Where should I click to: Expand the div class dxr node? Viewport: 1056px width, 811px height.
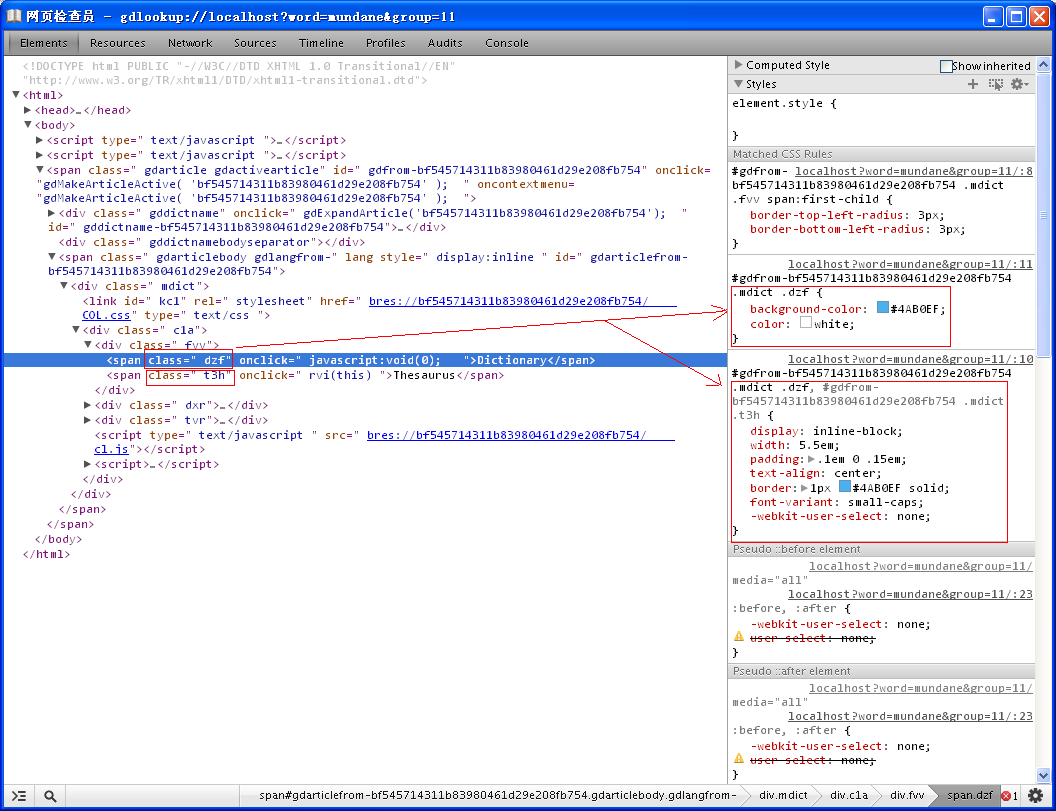[88, 405]
